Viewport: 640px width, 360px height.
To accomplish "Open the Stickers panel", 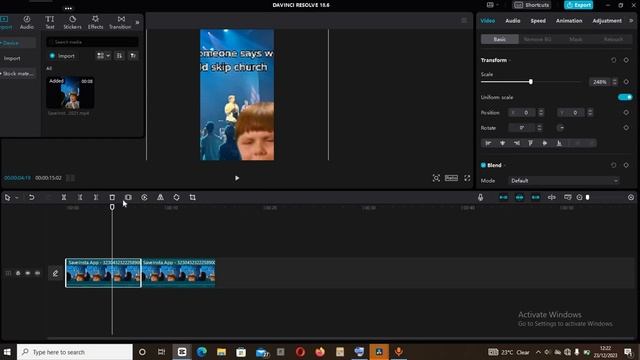I will pyautogui.click(x=73, y=22).
